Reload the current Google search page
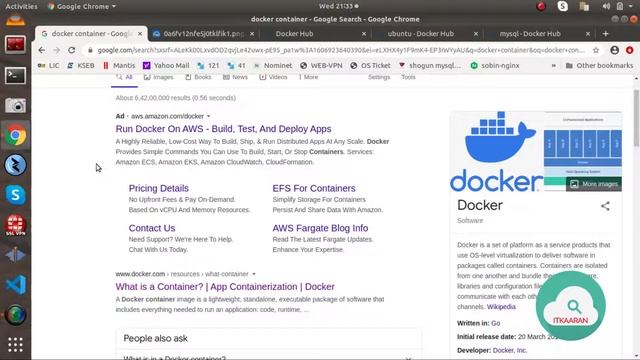 click(72, 50)
